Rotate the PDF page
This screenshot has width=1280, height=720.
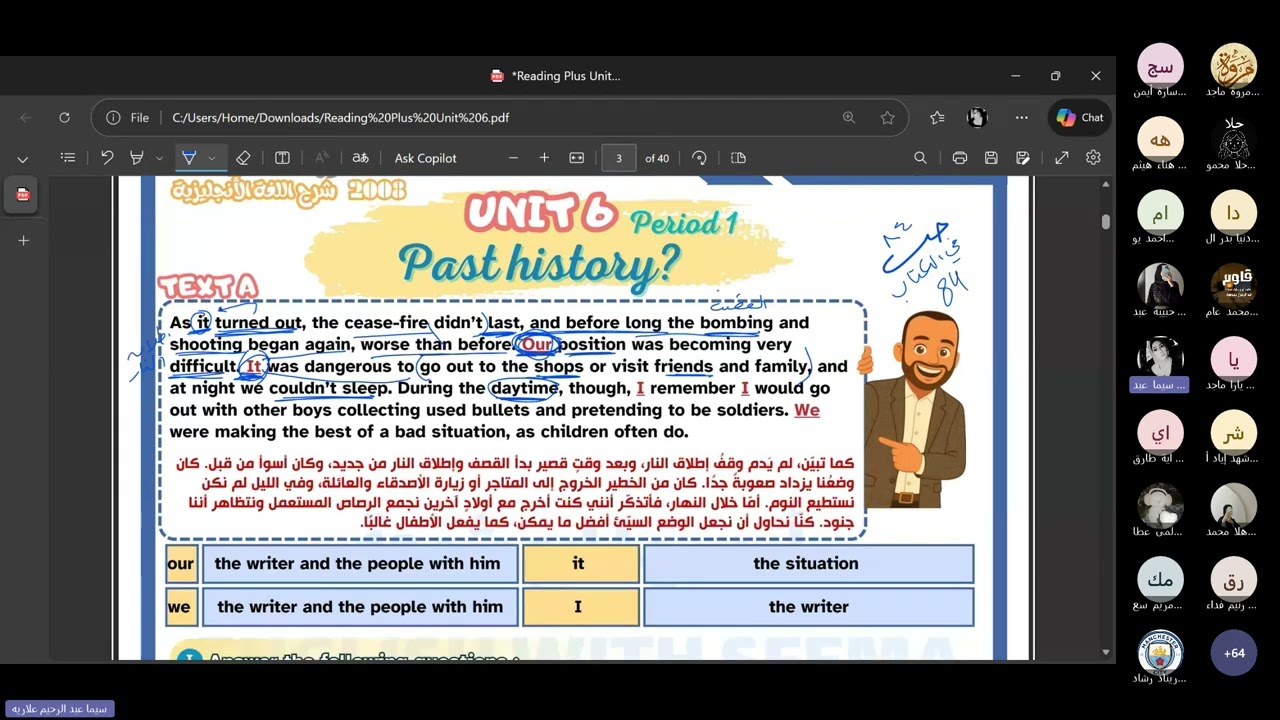(x=699, y=158)
